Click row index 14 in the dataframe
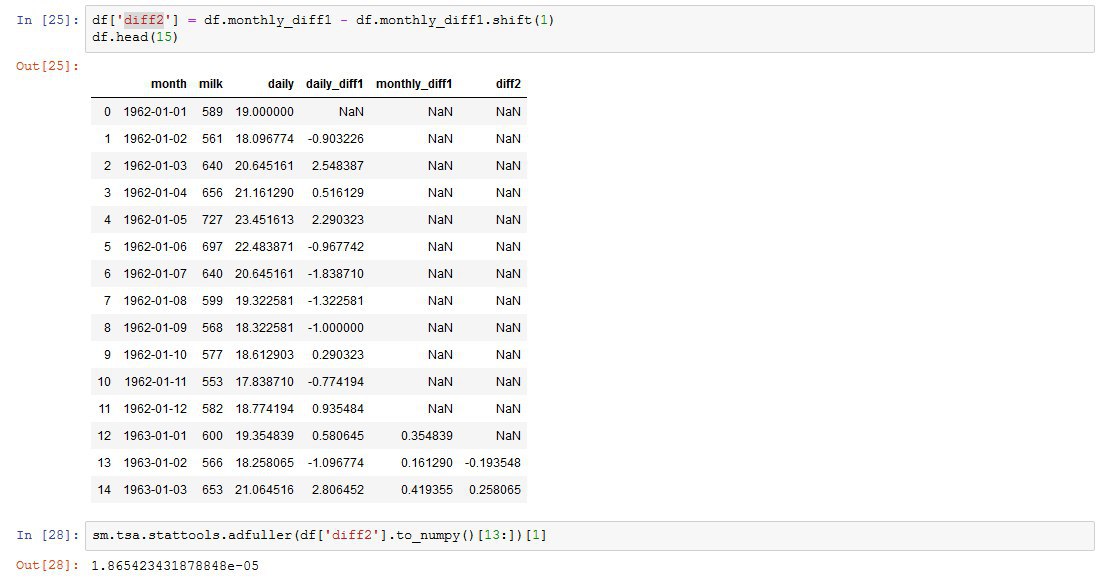Viewport: 1116px width, 581px height. point(104,491)
